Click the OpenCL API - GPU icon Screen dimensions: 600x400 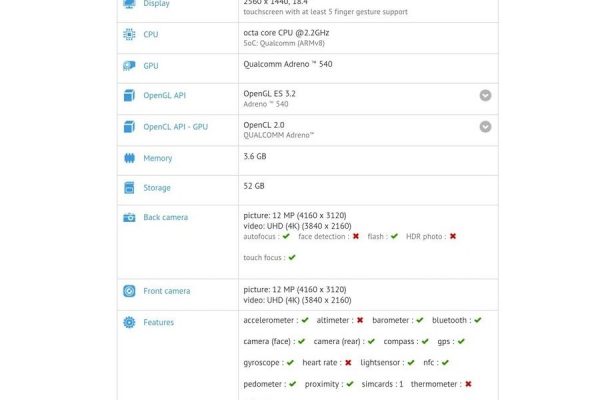[129, 127]
